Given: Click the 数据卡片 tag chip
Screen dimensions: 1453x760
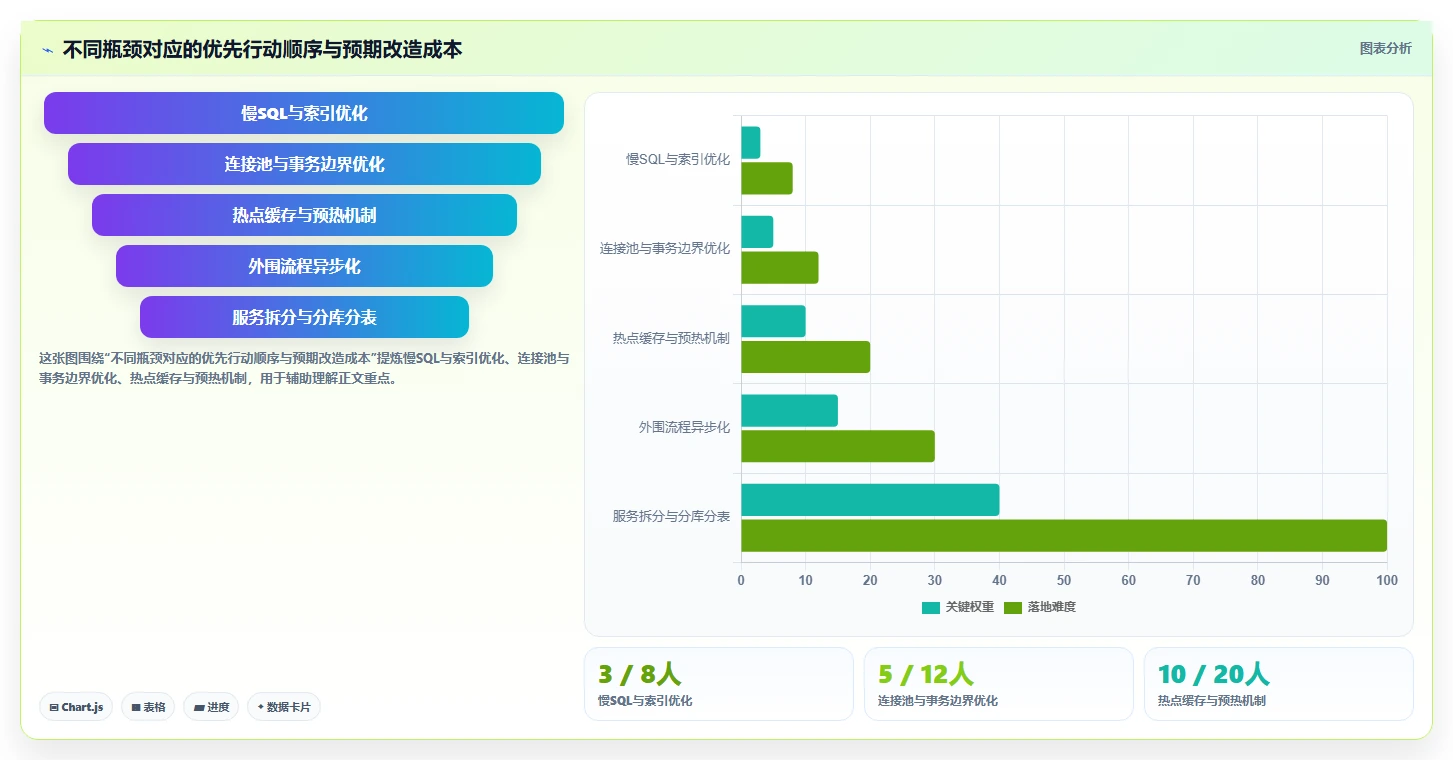Looking at the screenshot, I should pos(284,707).
